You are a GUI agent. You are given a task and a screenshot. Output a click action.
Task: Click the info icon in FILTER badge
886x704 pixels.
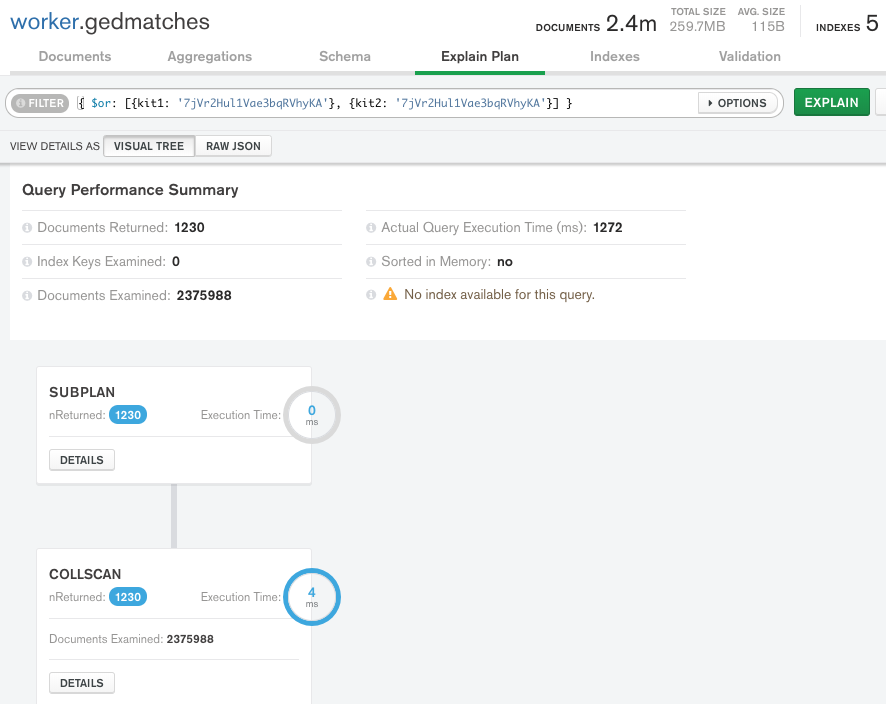pos(21,103)
